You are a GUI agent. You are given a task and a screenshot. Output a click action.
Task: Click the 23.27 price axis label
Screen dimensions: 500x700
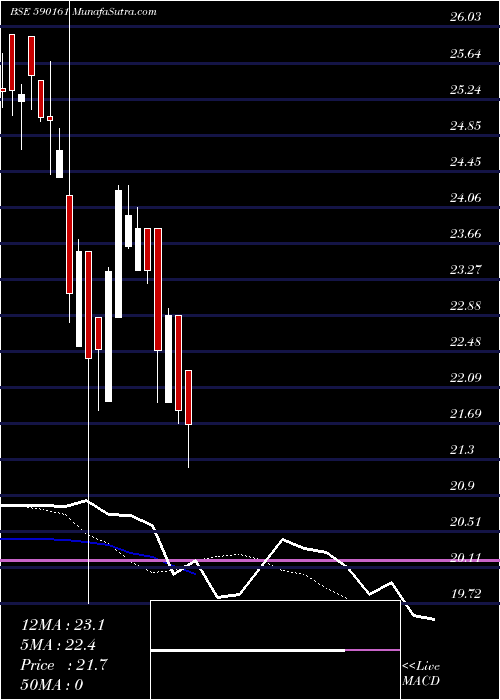coord(466,270)
